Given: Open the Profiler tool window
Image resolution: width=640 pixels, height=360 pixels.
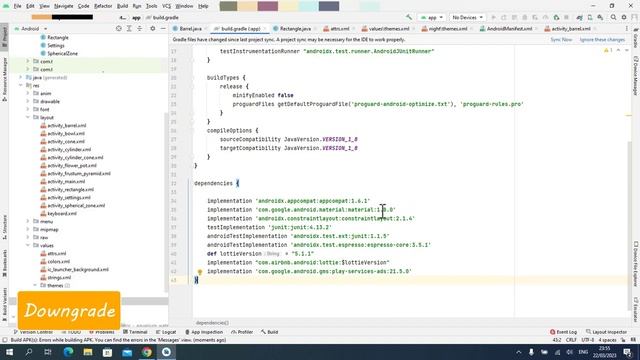Looking at the screenshot, I should pos(242,332).
